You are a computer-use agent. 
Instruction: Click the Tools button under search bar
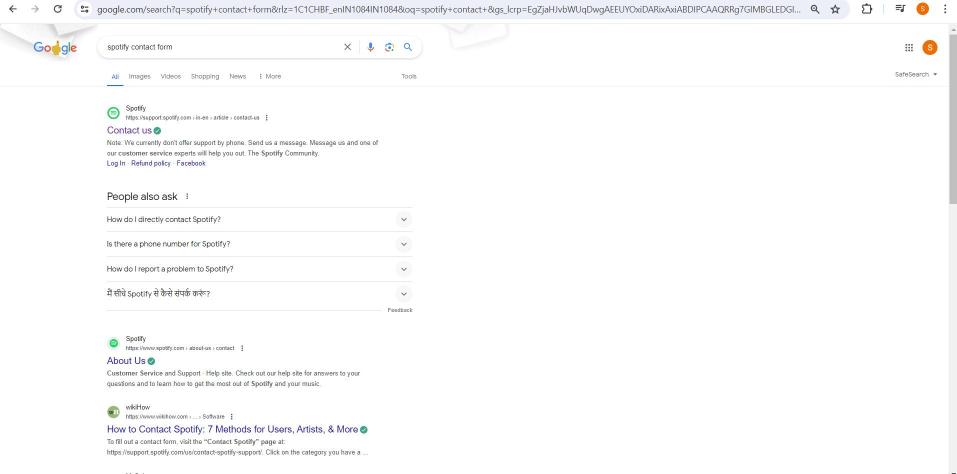408,76
